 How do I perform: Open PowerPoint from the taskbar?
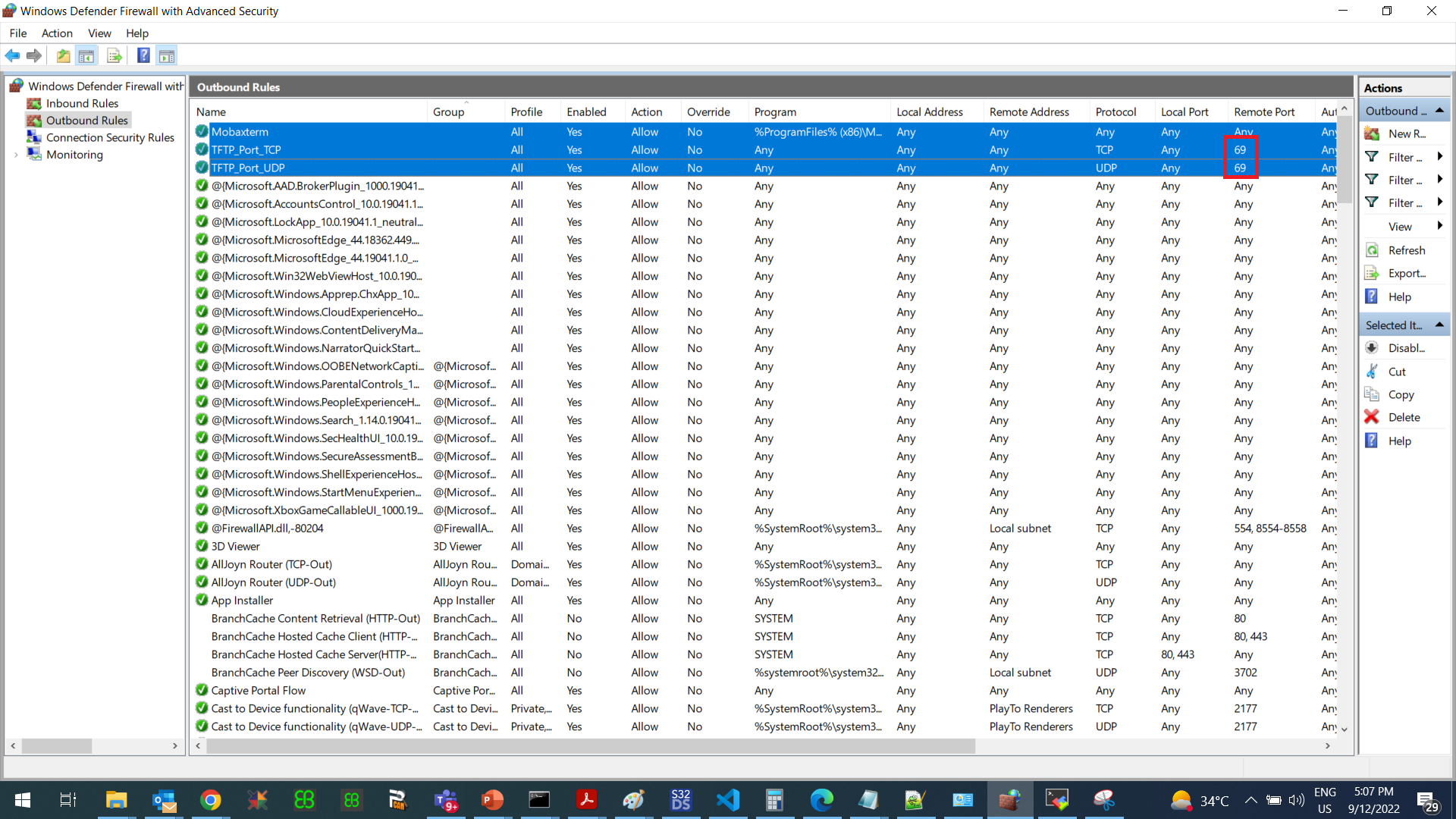(x=492, y=800)
